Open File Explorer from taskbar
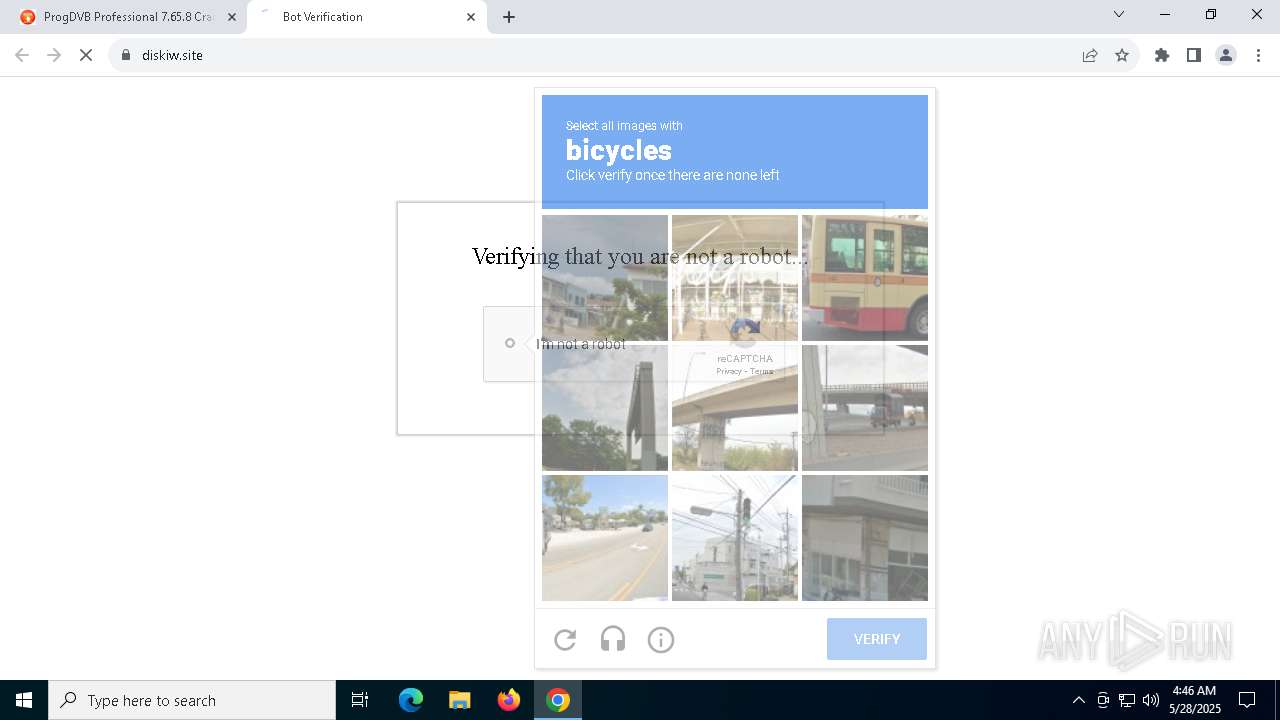 (x=459, y=700)
